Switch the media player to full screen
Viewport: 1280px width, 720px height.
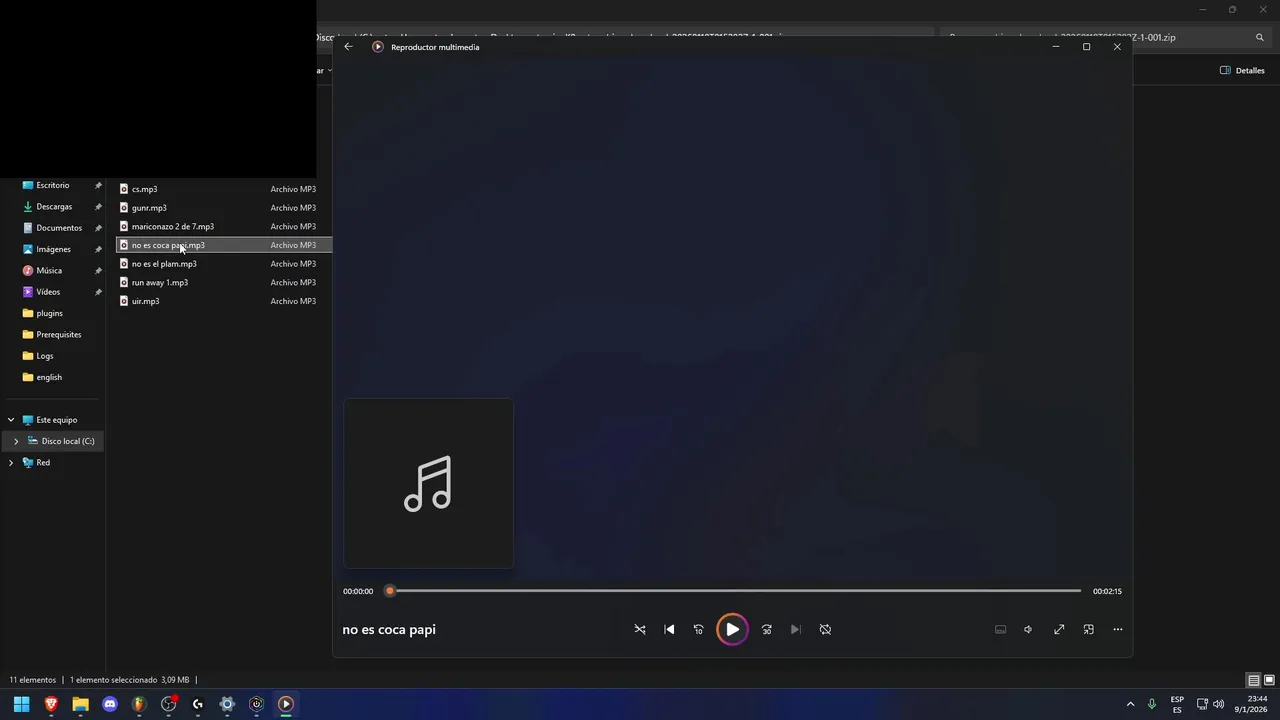coord(1059,629)
